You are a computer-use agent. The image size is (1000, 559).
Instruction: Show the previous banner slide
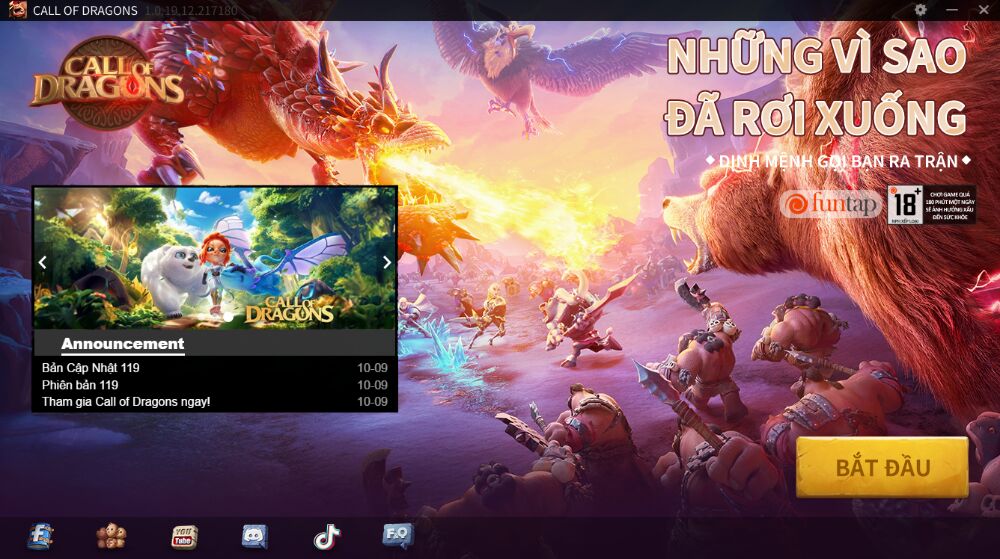pos(43,262)
